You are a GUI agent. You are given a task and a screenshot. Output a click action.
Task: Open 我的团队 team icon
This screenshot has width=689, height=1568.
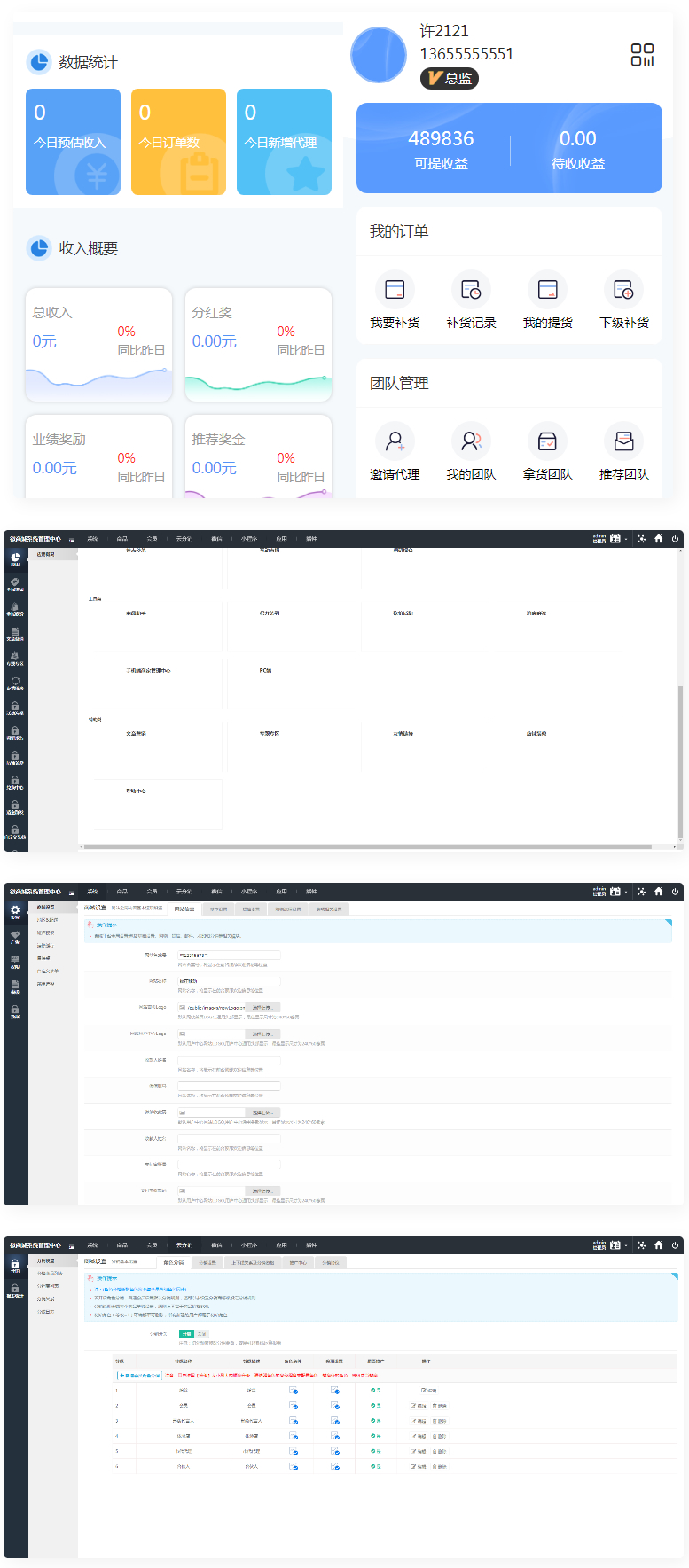coord(471,441)
